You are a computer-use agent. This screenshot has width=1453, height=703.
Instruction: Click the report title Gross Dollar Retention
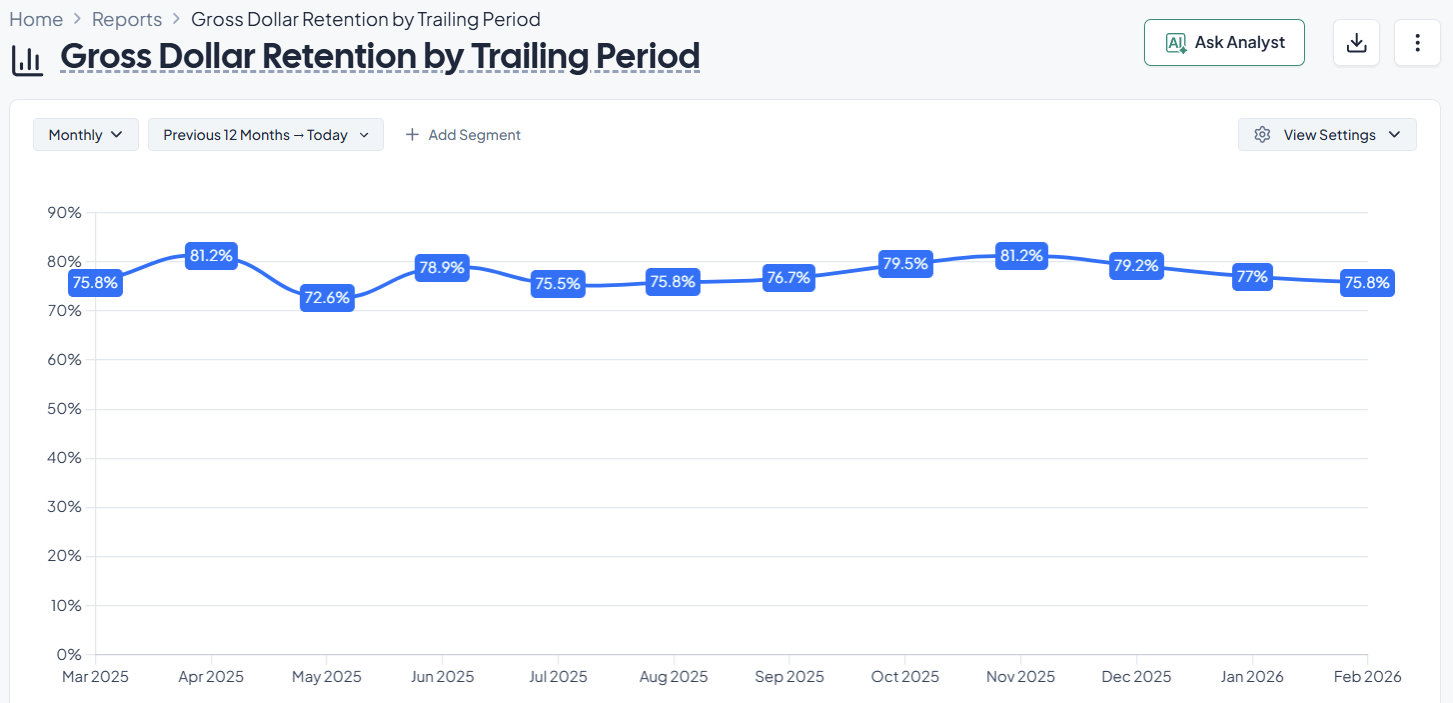[378, 56]
